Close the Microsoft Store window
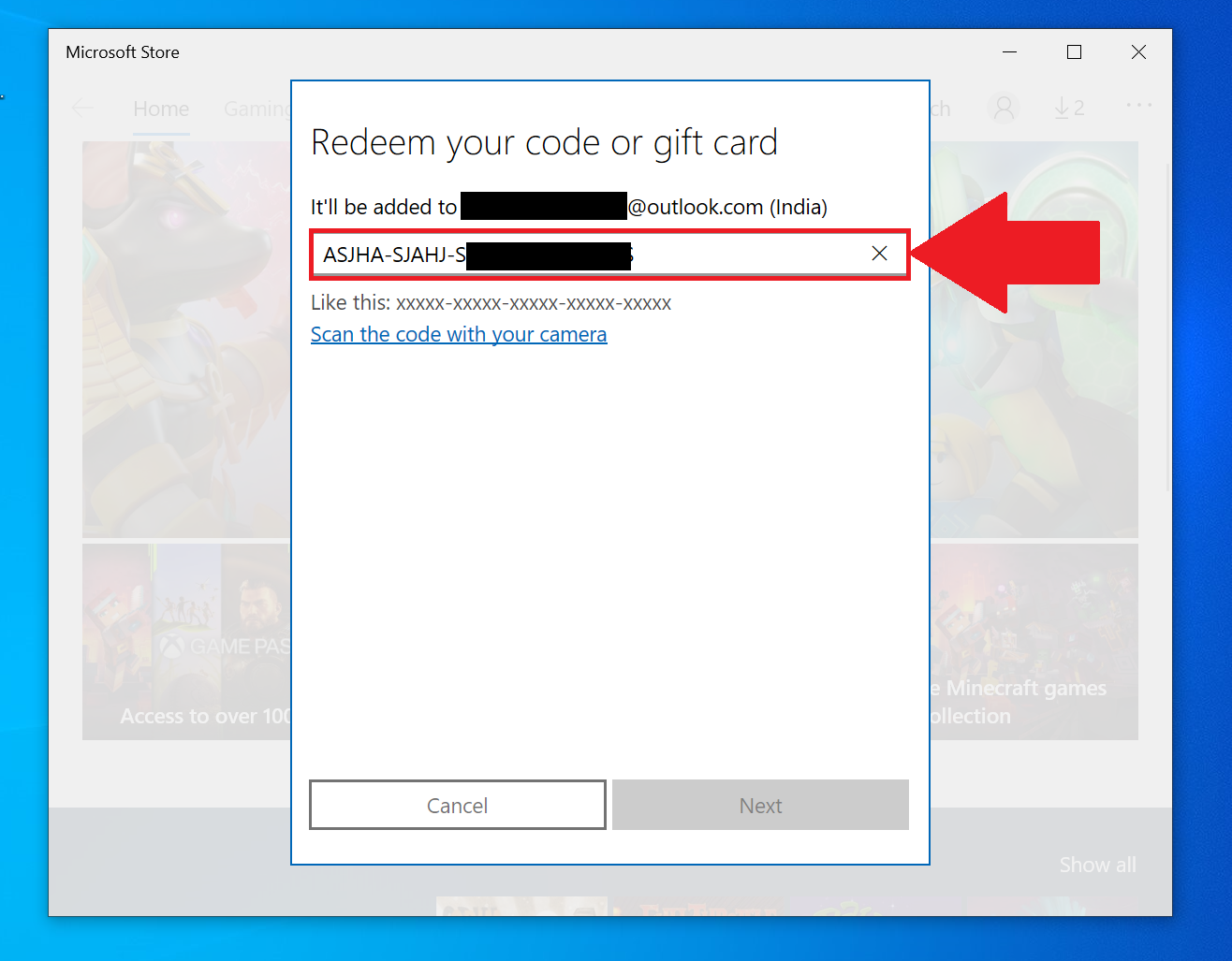 pos(1138,52)
